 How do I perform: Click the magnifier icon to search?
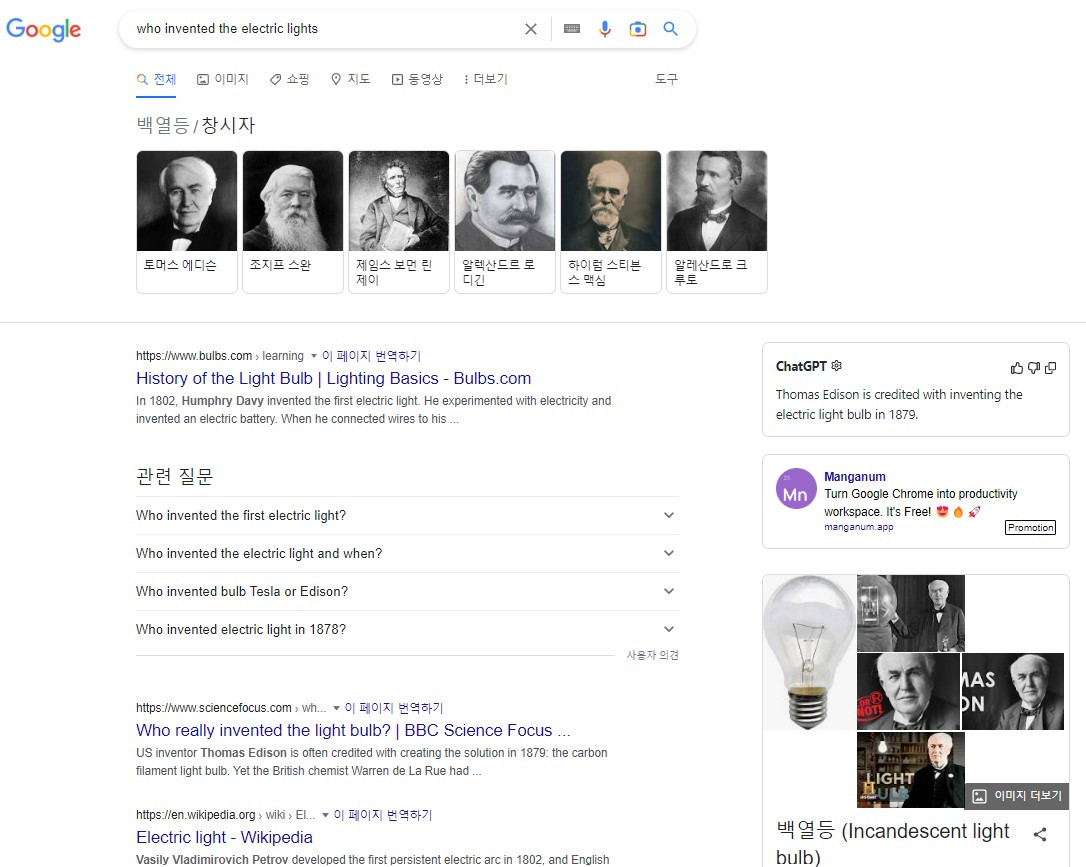point(671,29)
